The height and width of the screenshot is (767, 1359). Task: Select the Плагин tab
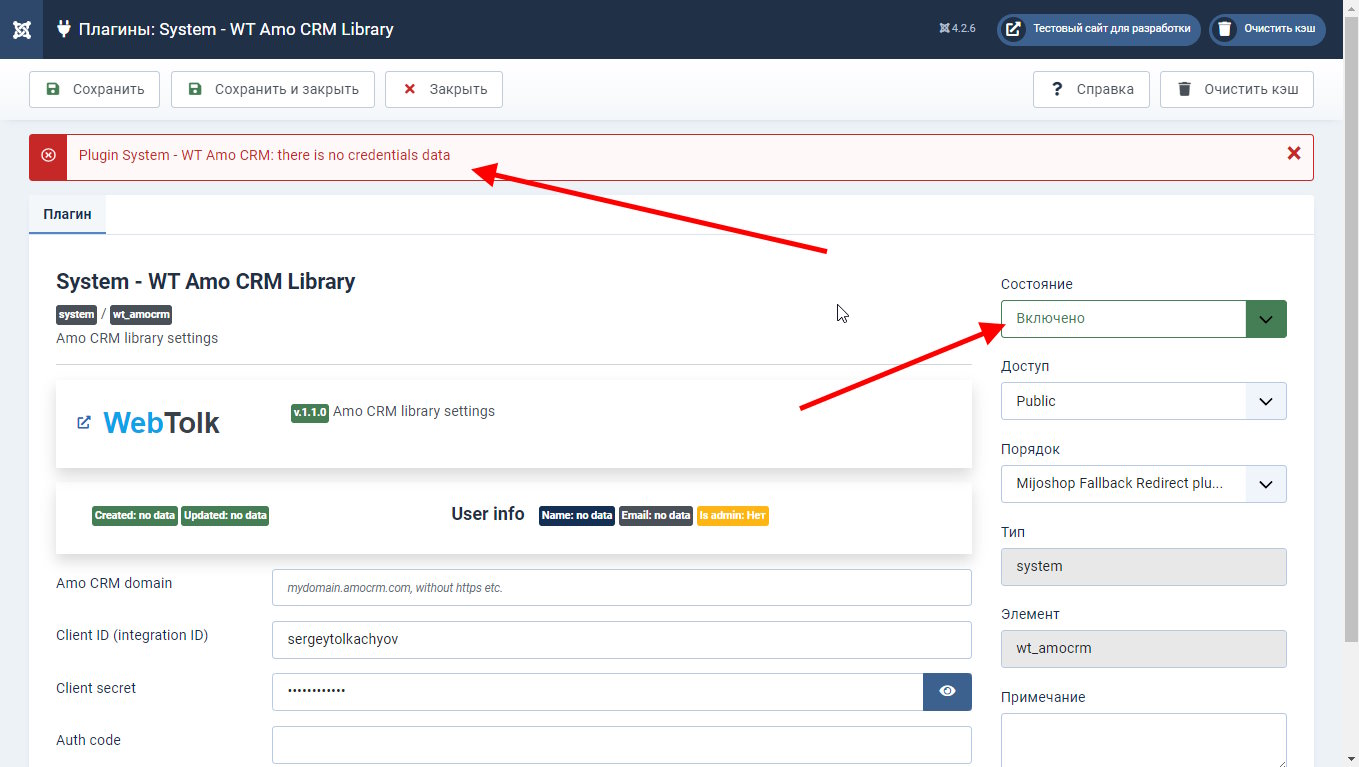67,214
